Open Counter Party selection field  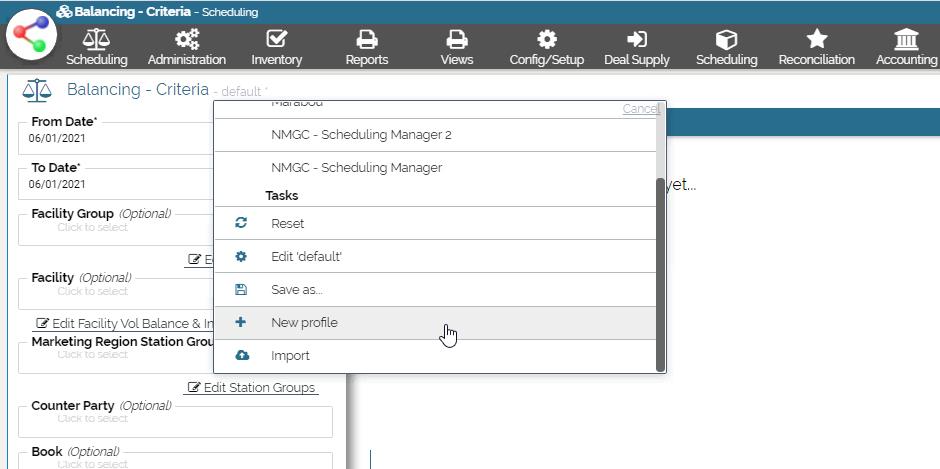[175, 422]
